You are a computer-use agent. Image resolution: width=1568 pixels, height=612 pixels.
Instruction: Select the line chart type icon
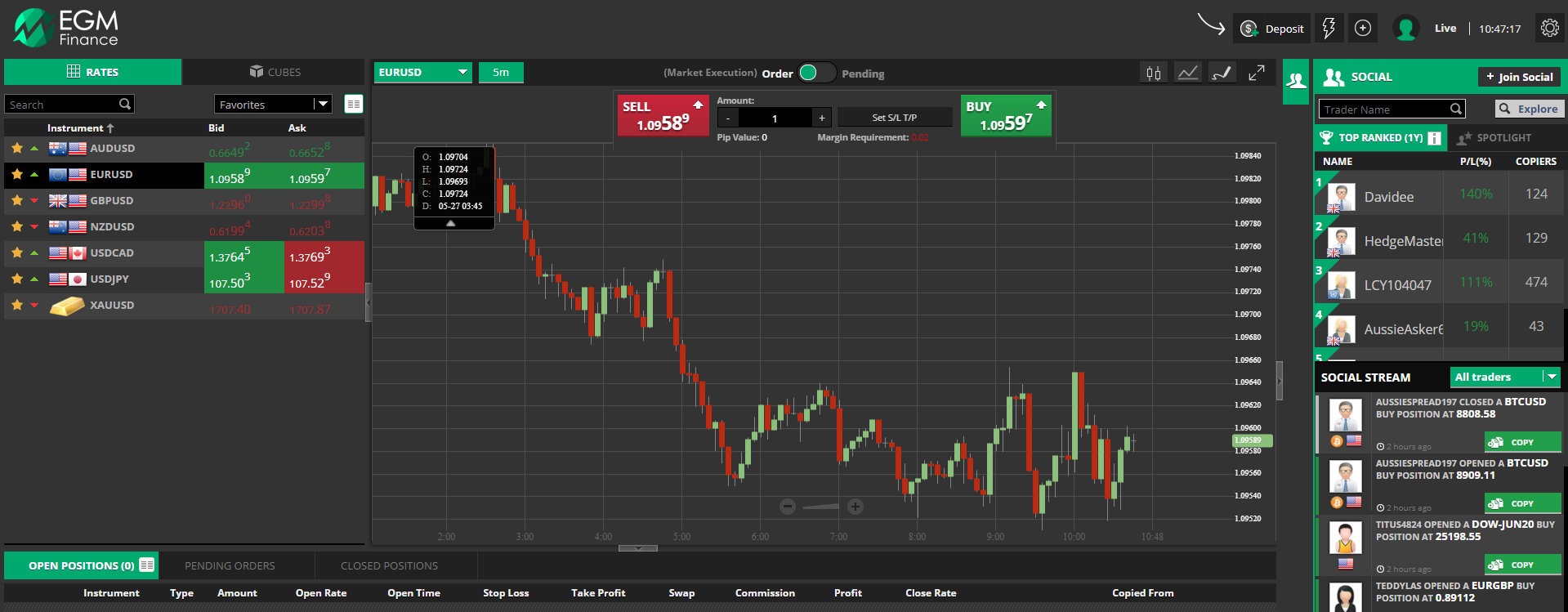click(x=1188, y=74)
